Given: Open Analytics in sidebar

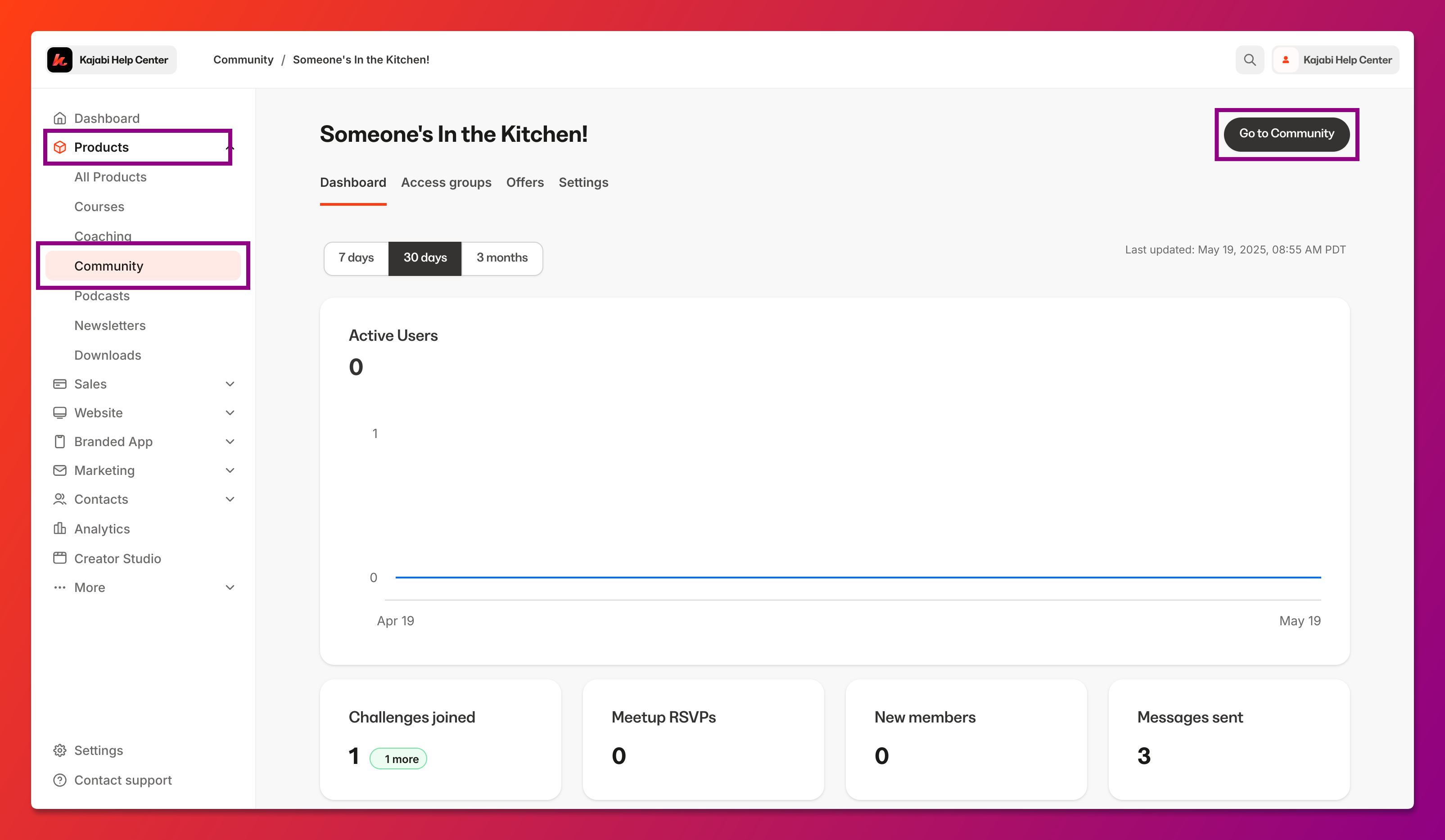Looking at the screenshot, I should (x=102, y=528).
